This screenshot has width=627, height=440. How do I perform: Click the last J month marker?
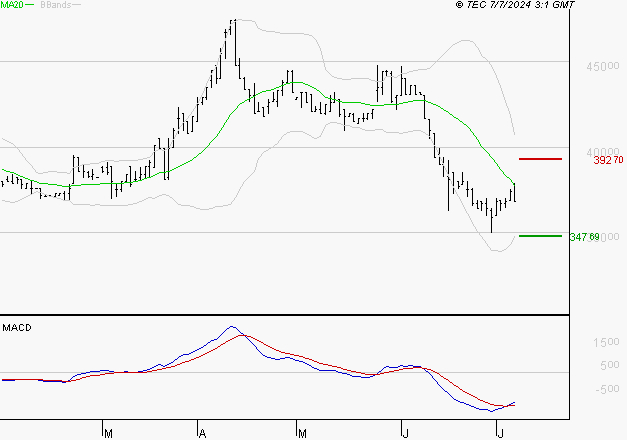click(x=500, y=434)
